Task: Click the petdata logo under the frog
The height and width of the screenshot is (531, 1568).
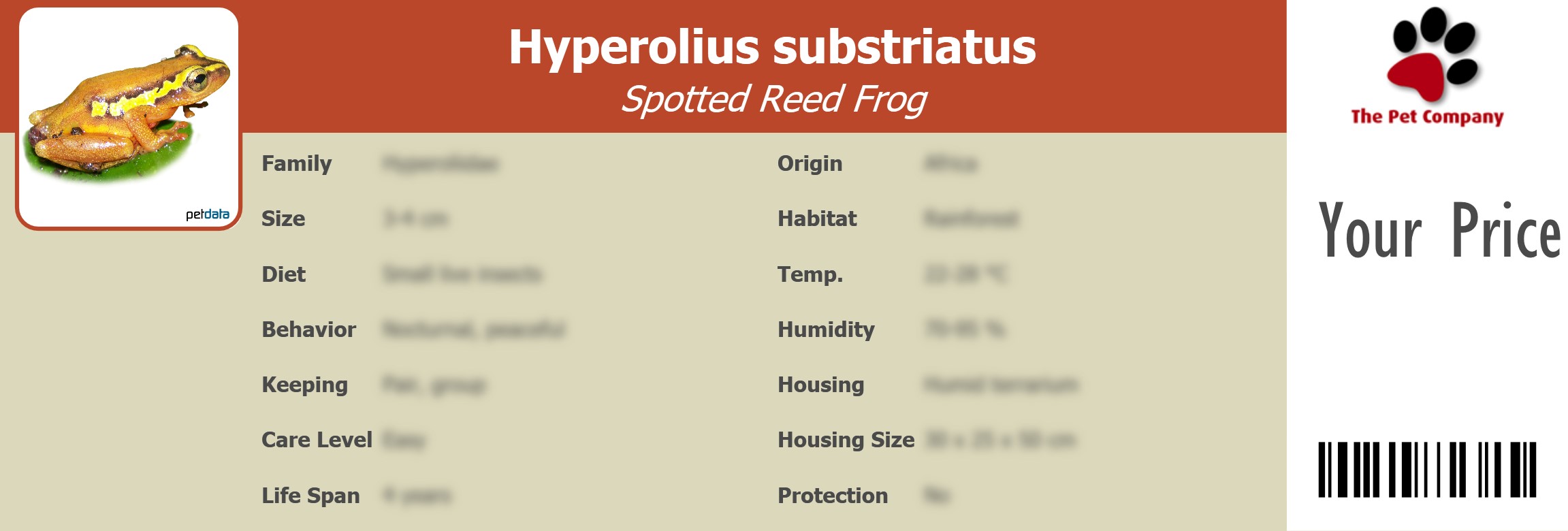Action: [x=208, y=214]
